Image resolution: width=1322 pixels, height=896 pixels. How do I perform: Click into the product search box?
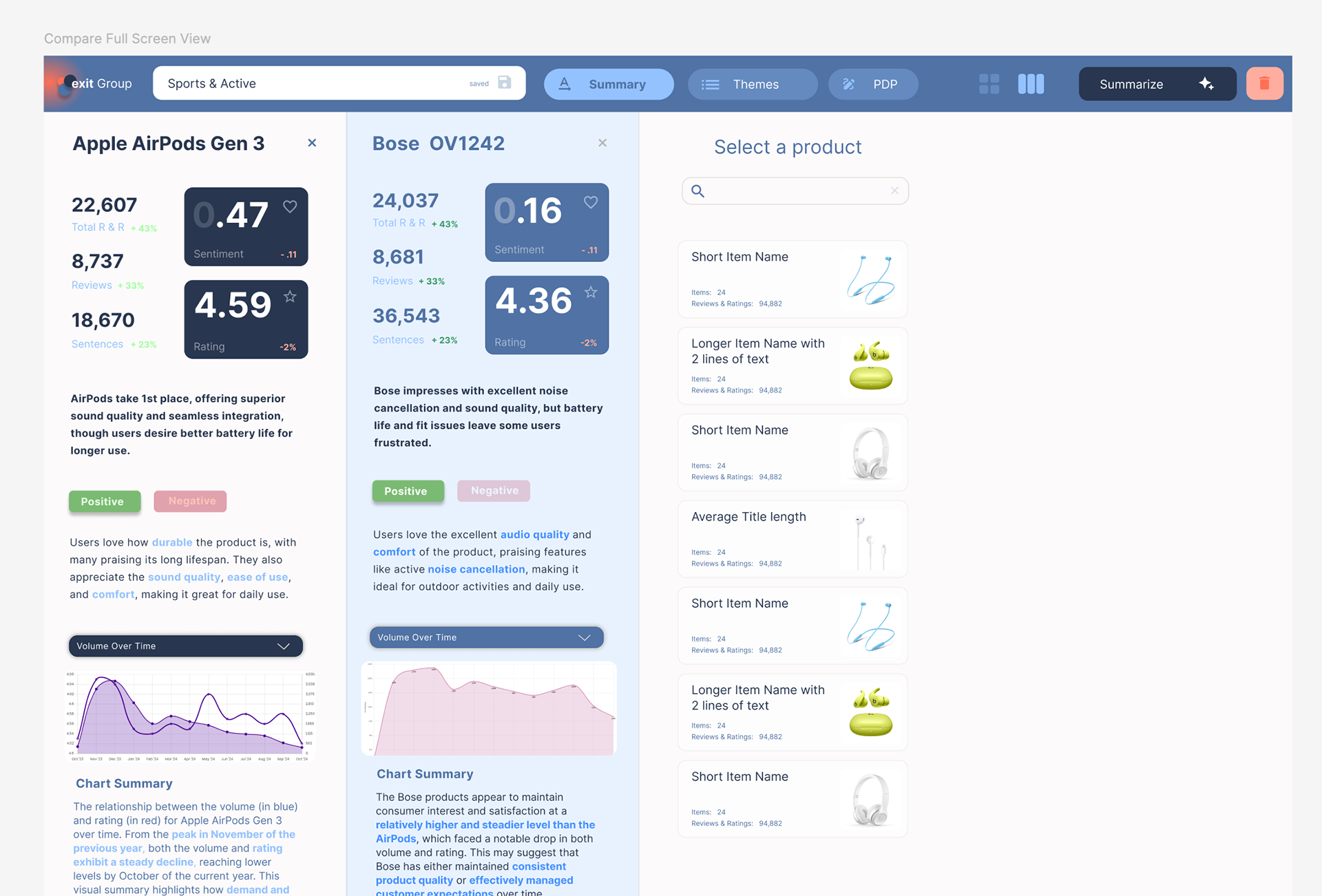[x=795, y=191]
